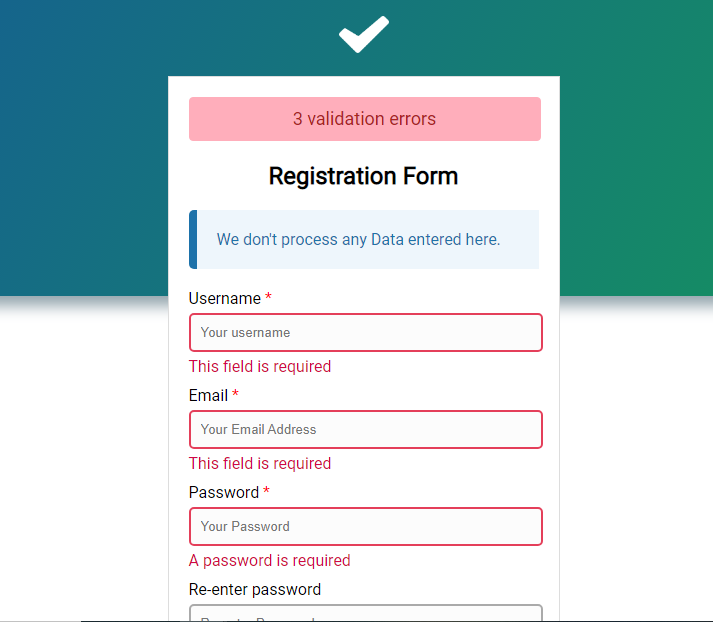Focus the Your Password input field
The image size is (713, 622).
366,526
